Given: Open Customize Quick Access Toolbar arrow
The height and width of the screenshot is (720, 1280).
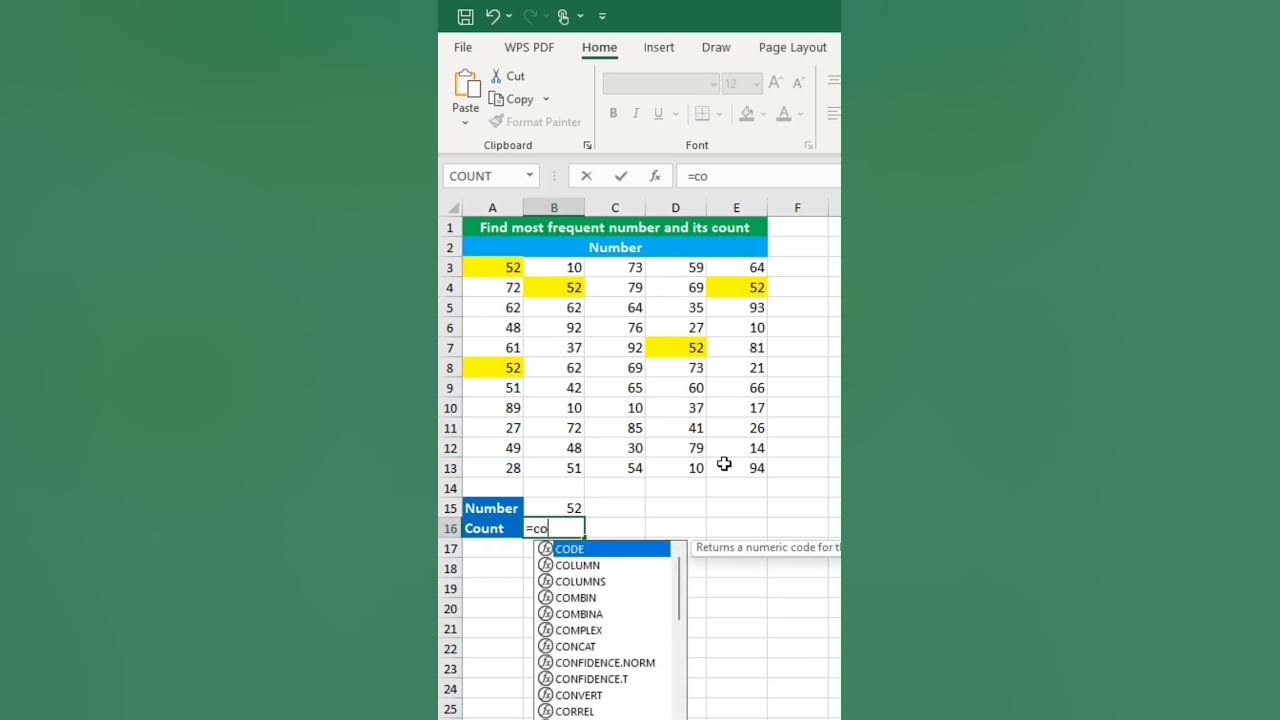Looking at the screenshot, I should click(602, 16).
